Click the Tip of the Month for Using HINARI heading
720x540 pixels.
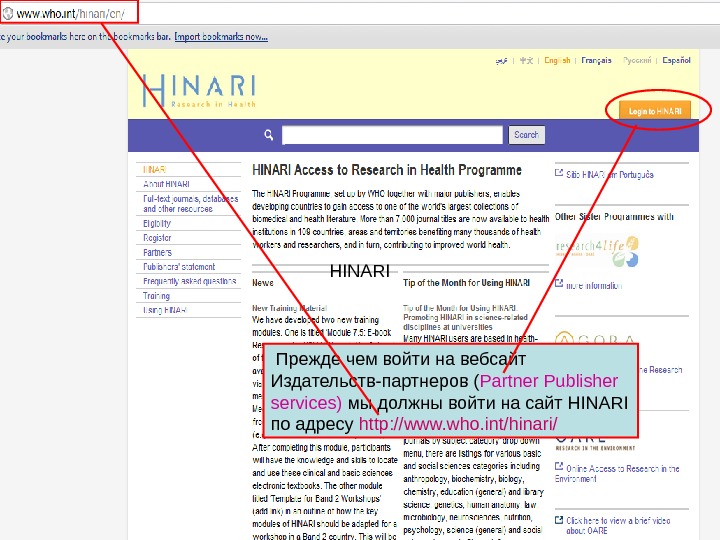467,283
